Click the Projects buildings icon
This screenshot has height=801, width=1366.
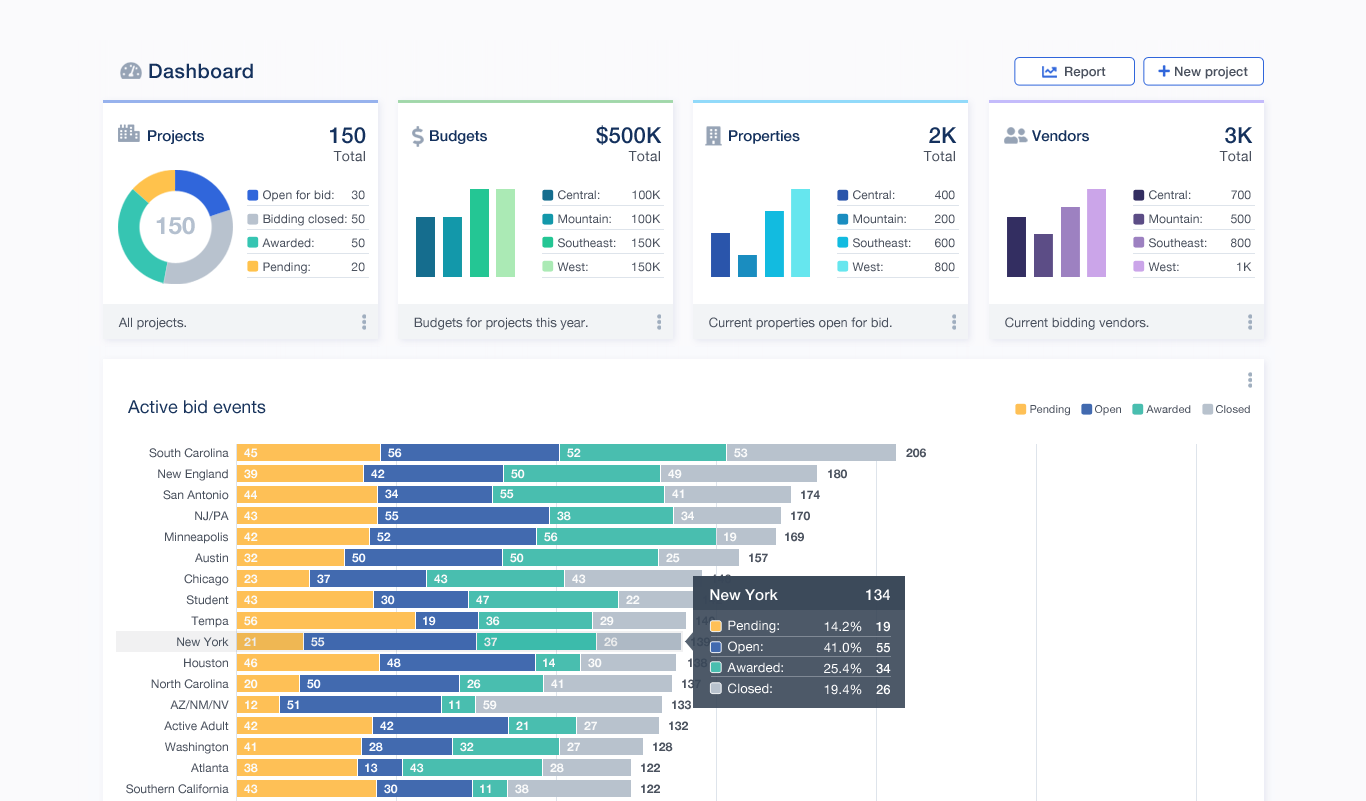[129, 134]
